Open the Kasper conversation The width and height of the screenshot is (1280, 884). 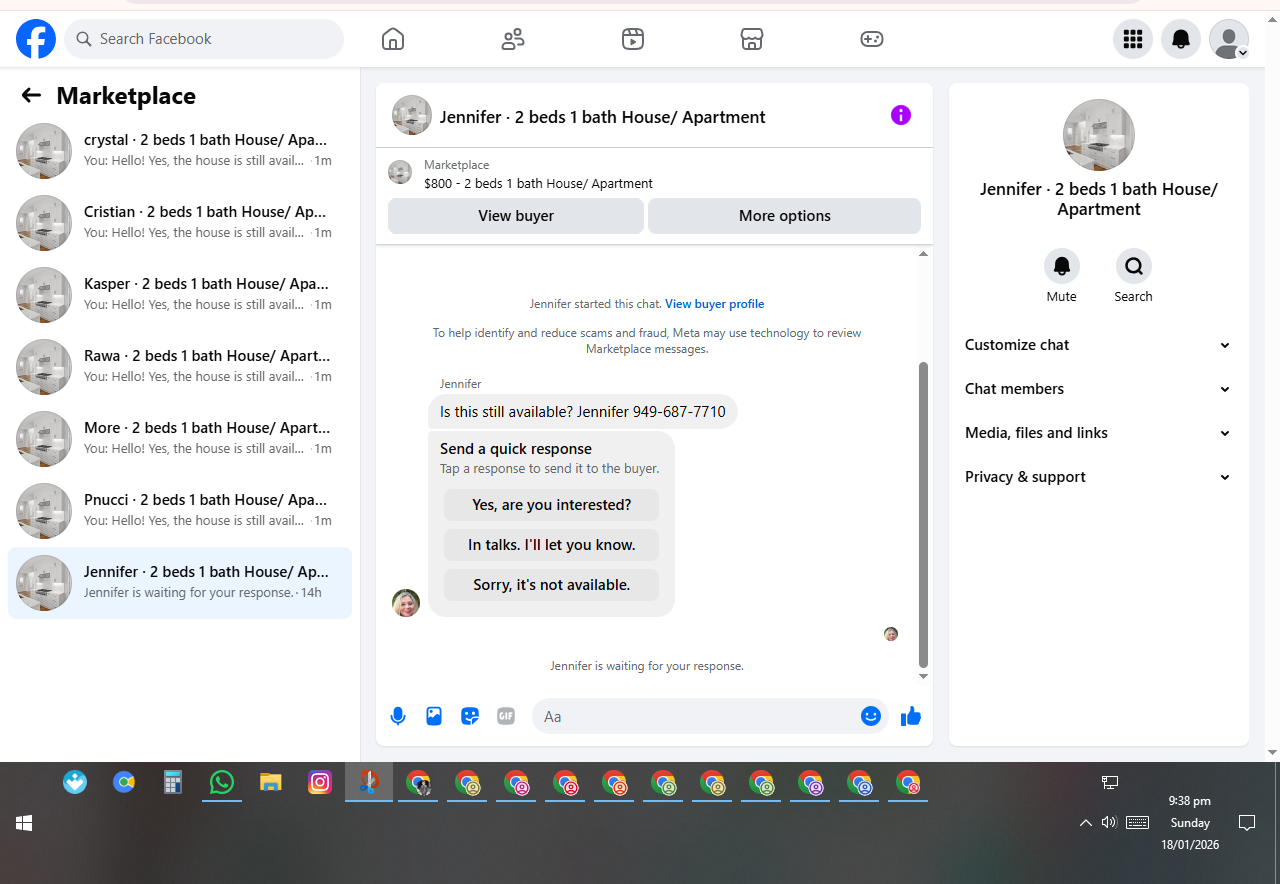pos(180,295)
